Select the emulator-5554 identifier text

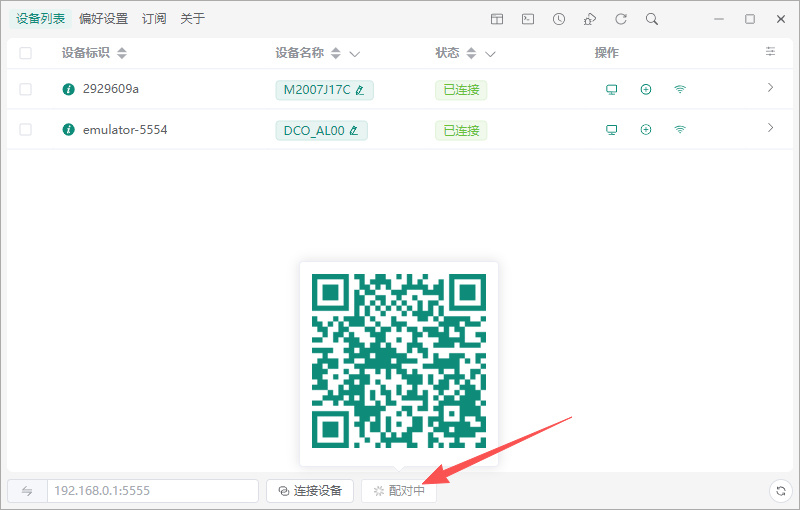point(125,130)
